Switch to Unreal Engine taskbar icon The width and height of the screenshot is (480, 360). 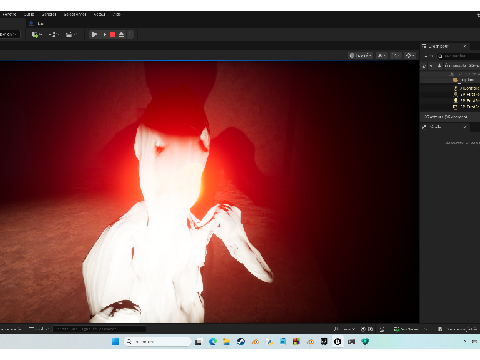[x=337, y=342]
